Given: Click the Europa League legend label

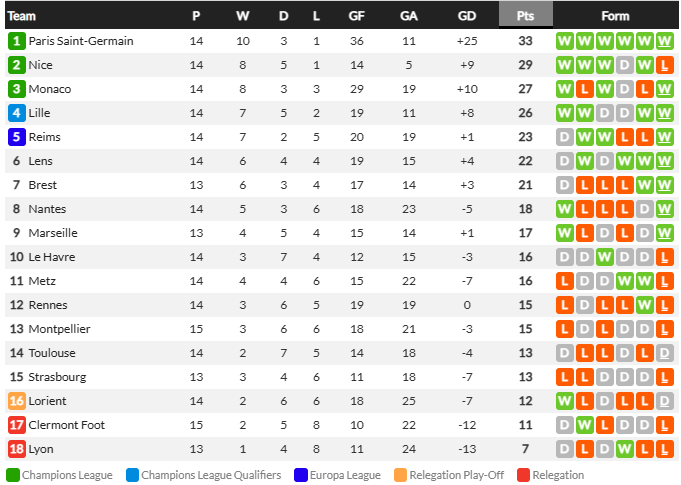Looking at the screenshot, I should 345,475.
